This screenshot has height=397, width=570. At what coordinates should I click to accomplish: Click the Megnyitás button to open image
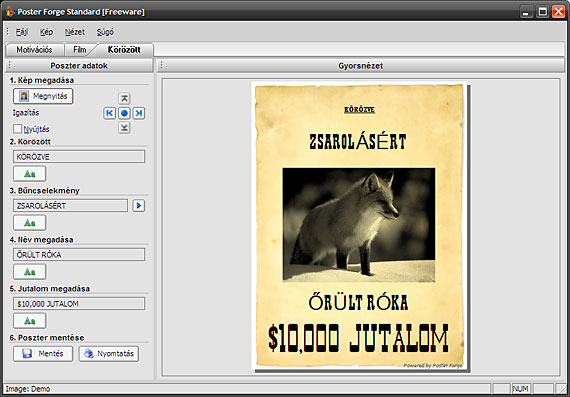[x=43, y=96]
